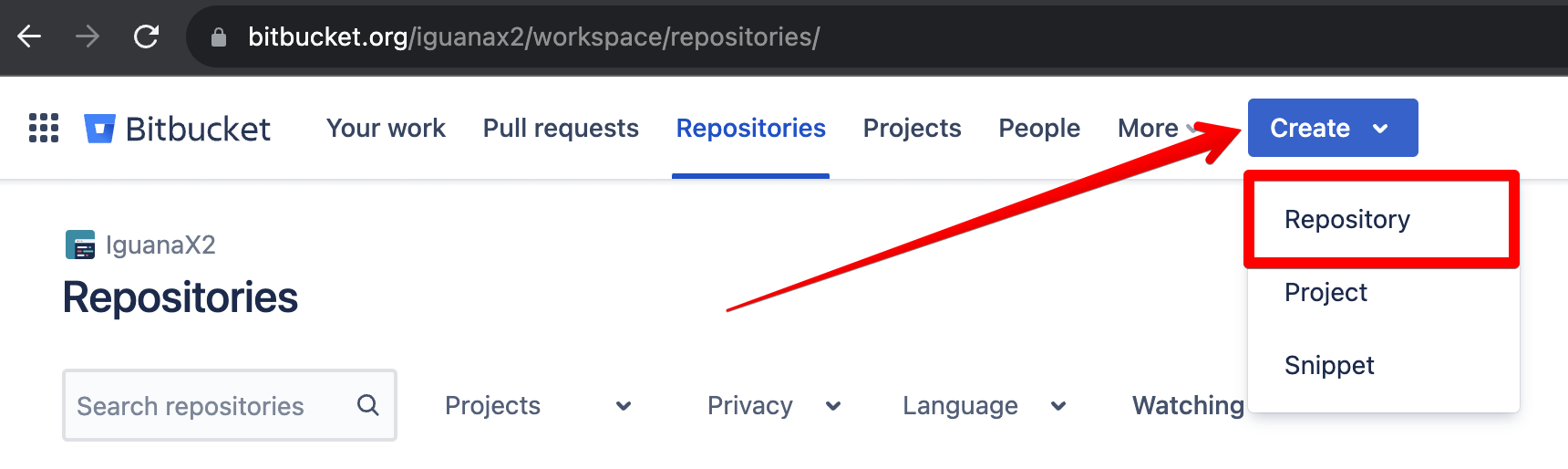Screen dimensions: 1568x469
Task: Open the People navigation link
Action: click(x=1039, y=129)
